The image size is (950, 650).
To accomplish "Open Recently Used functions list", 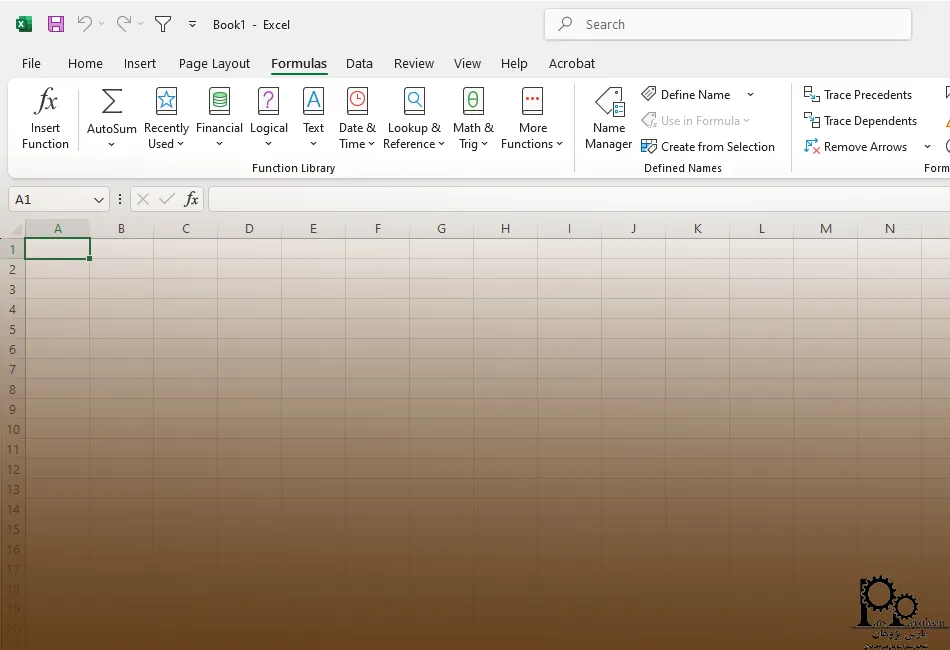I will coord(166,118).
